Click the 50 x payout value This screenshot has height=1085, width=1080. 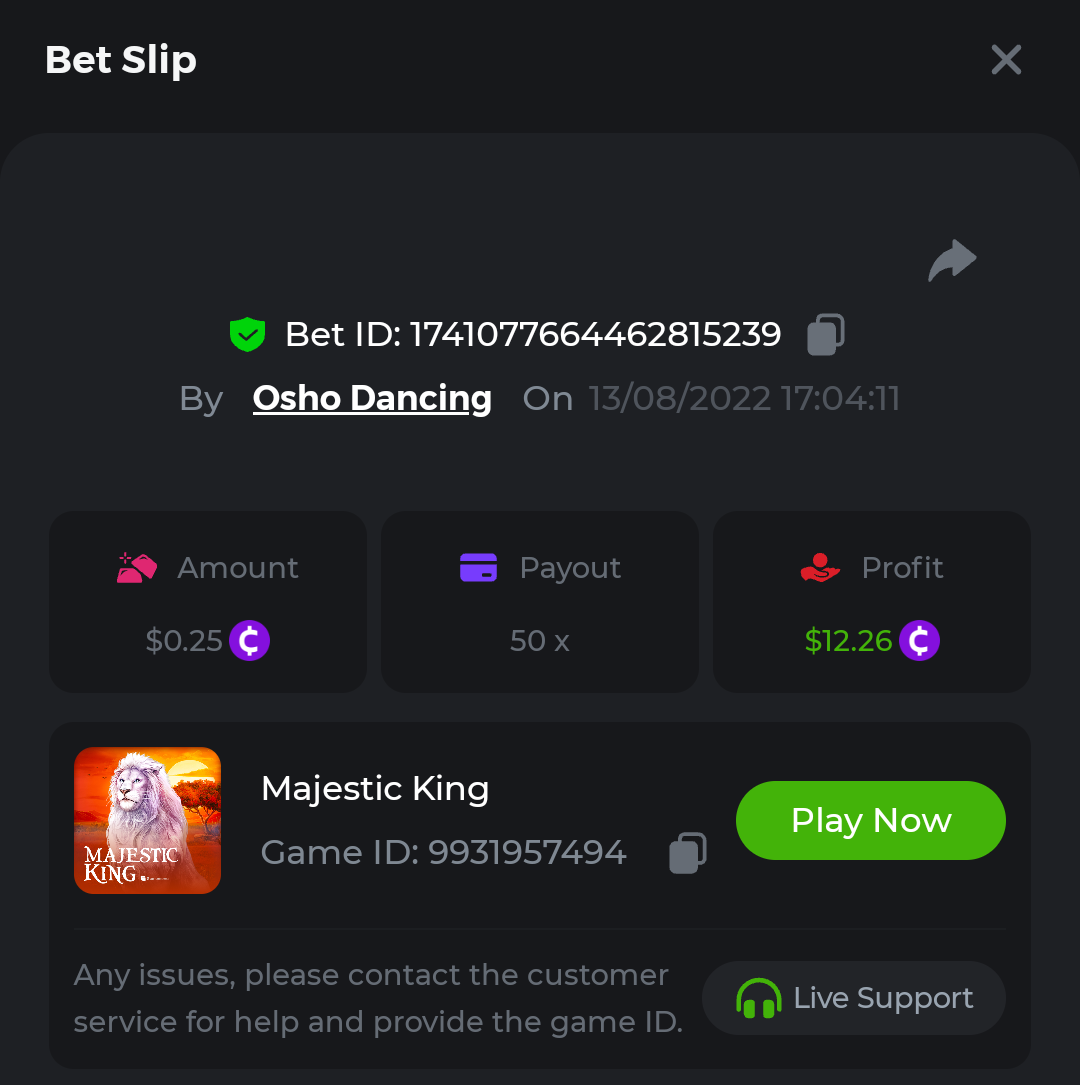coord(539,641)
